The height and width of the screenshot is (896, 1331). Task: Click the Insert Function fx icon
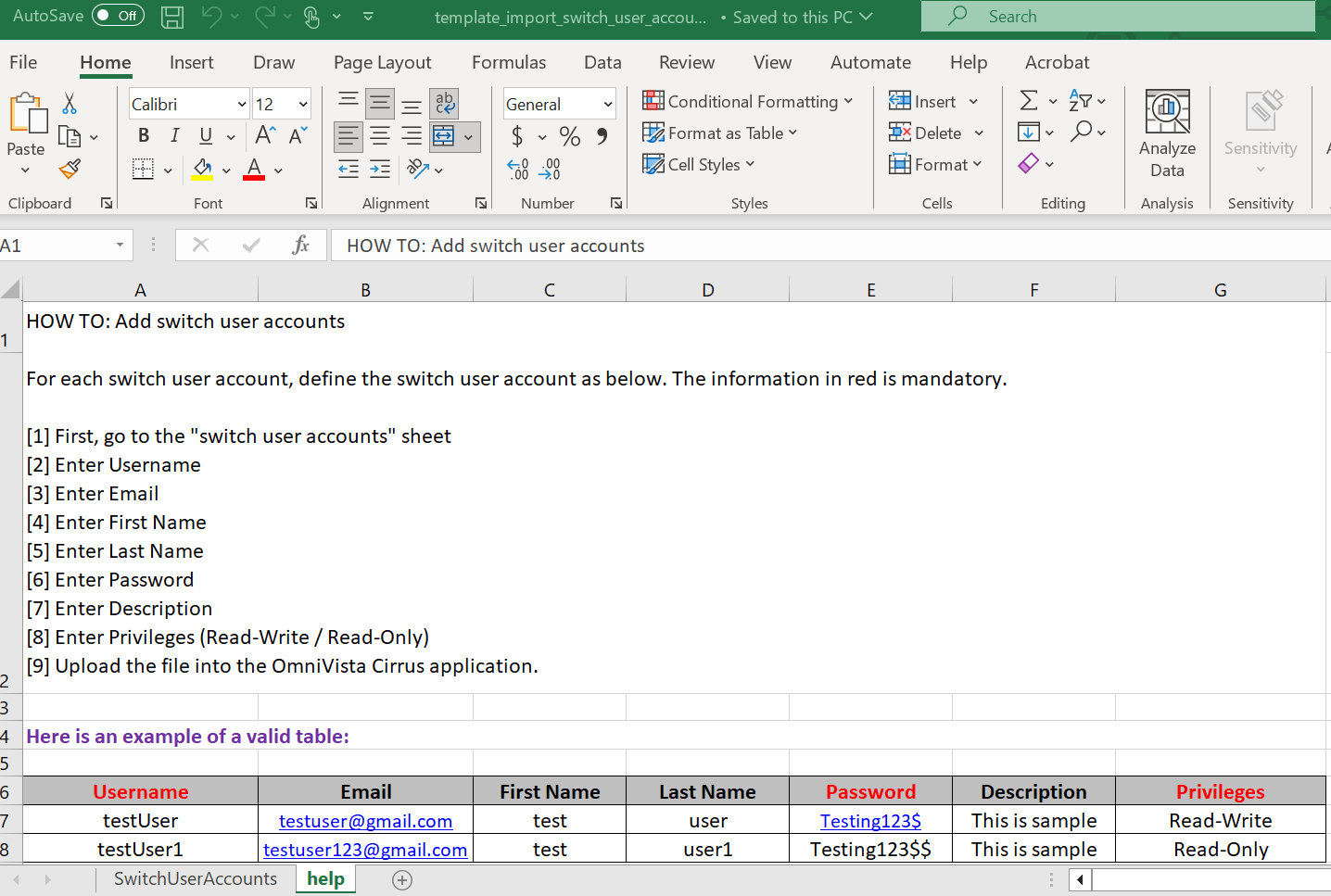300,245
